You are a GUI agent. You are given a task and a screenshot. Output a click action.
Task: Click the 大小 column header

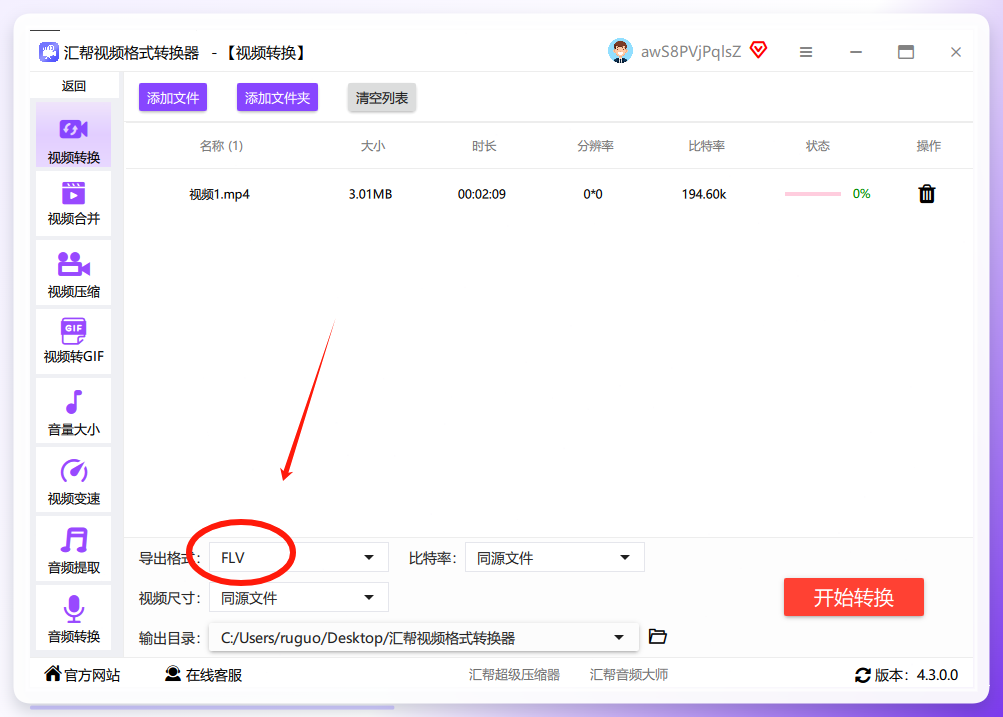coord(372,146)
